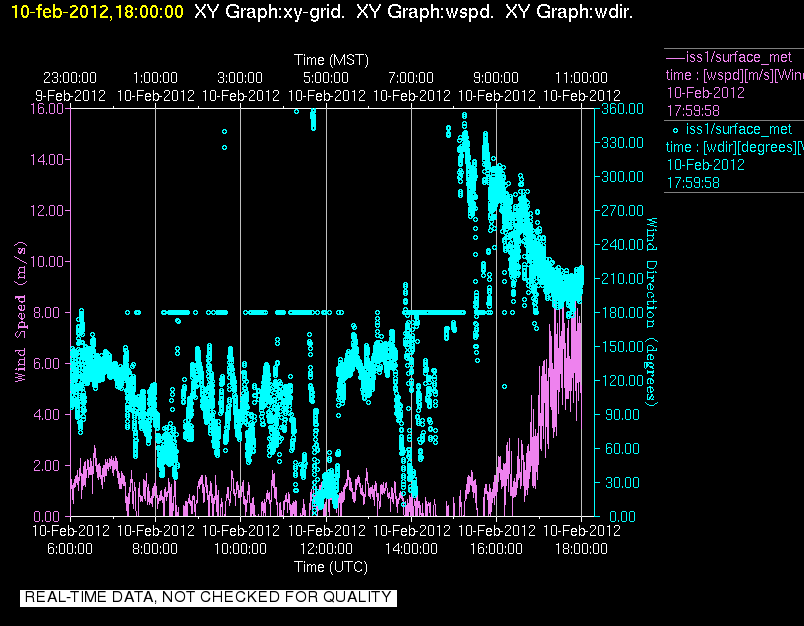The image size is (804, 626).
Task: Click the 6:00:00 UTC tick label
Action: coord(70,549)
